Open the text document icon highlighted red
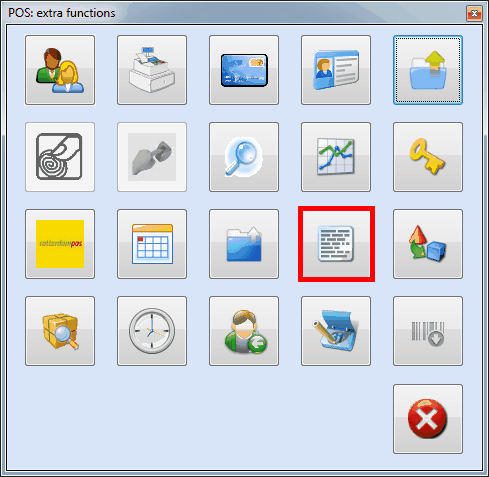489x477 pixels. coord(336,244)
